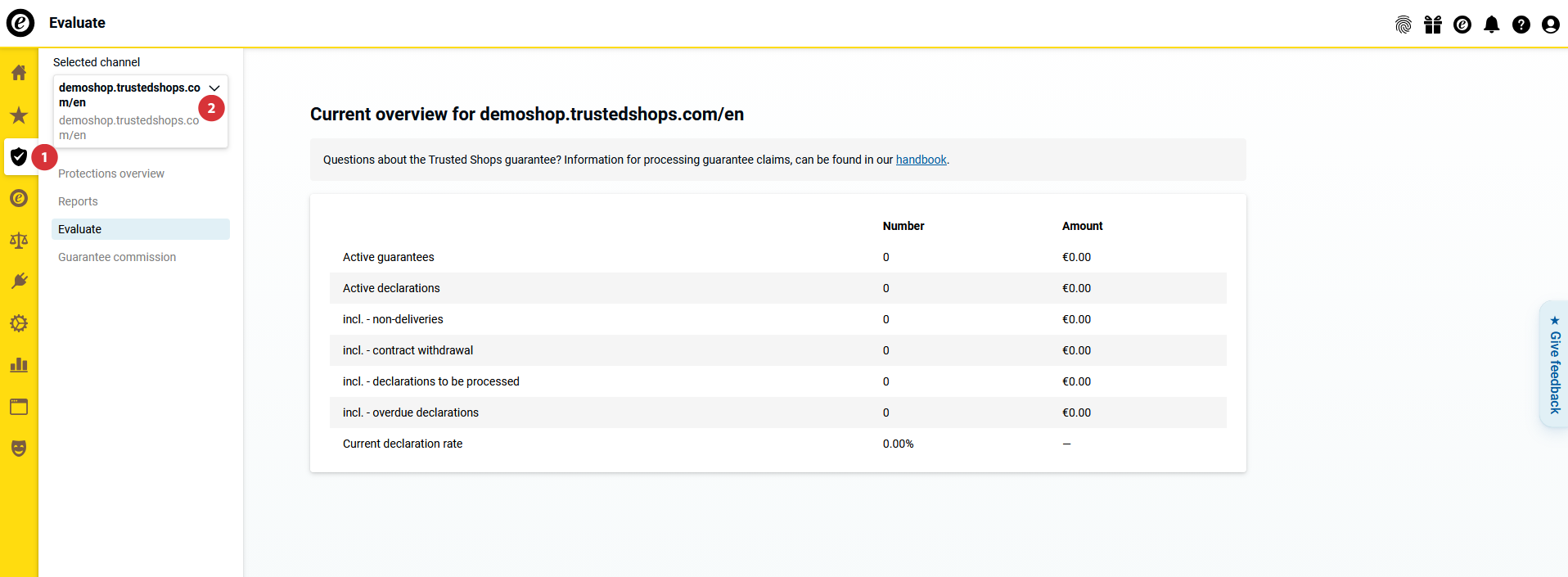Click the Evaluate title in header
Image resolution: width=1568 pixels, height=577 pixels.
pyautogui.click(x=77, y=23)
